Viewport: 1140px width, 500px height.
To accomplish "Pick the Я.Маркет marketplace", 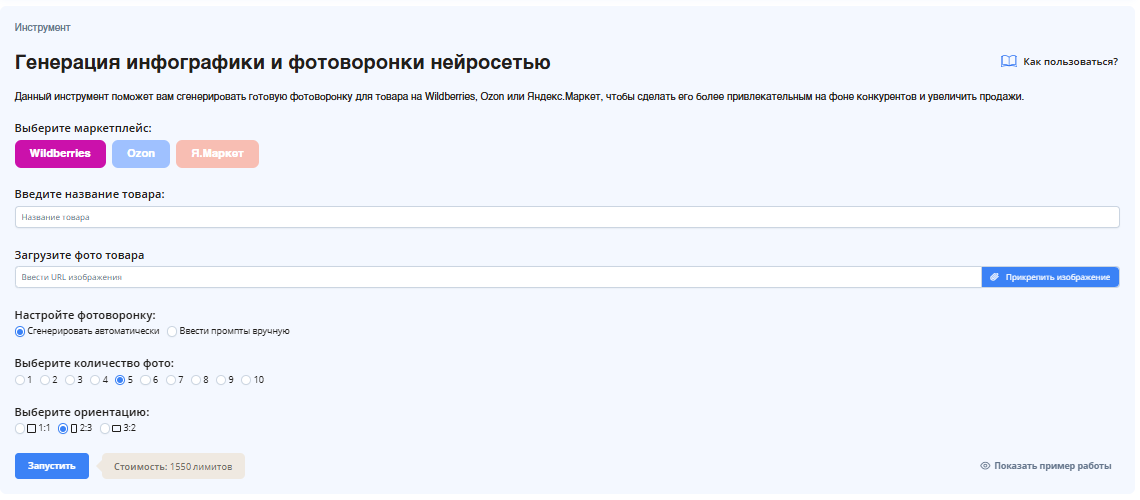I will click(217, 154).
